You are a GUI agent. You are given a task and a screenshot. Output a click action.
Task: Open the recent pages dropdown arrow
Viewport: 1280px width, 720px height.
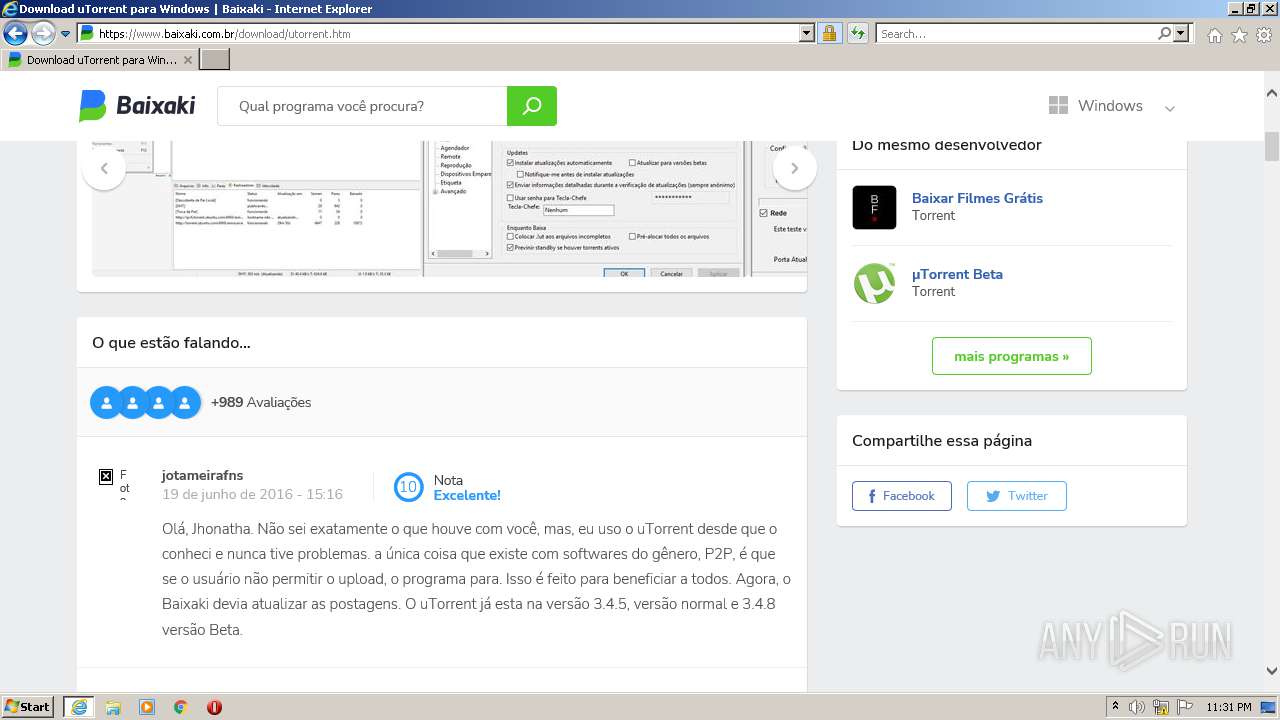coord(66,34)
